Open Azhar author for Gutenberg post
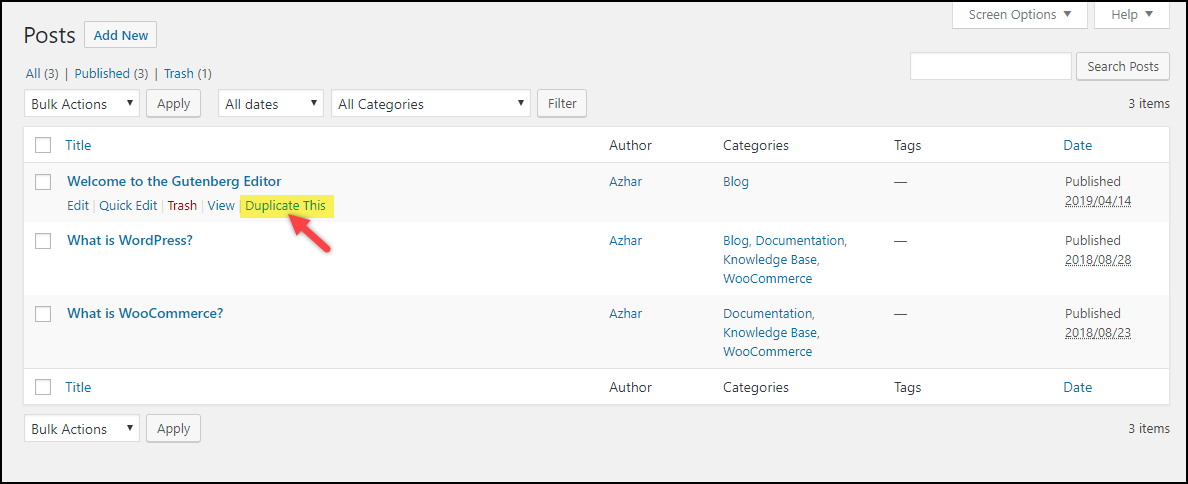Screen dimensions: 1188x484 [x=625, y=181]
